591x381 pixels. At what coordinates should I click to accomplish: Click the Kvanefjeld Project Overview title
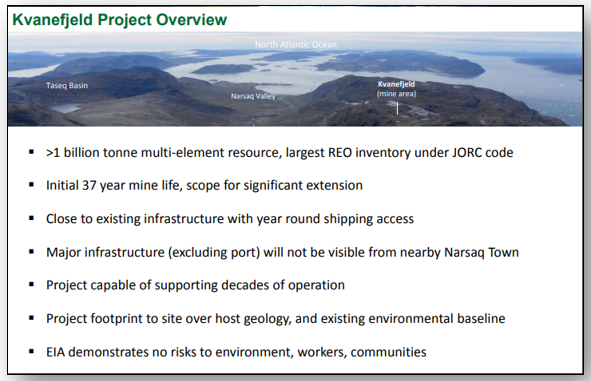119,20
